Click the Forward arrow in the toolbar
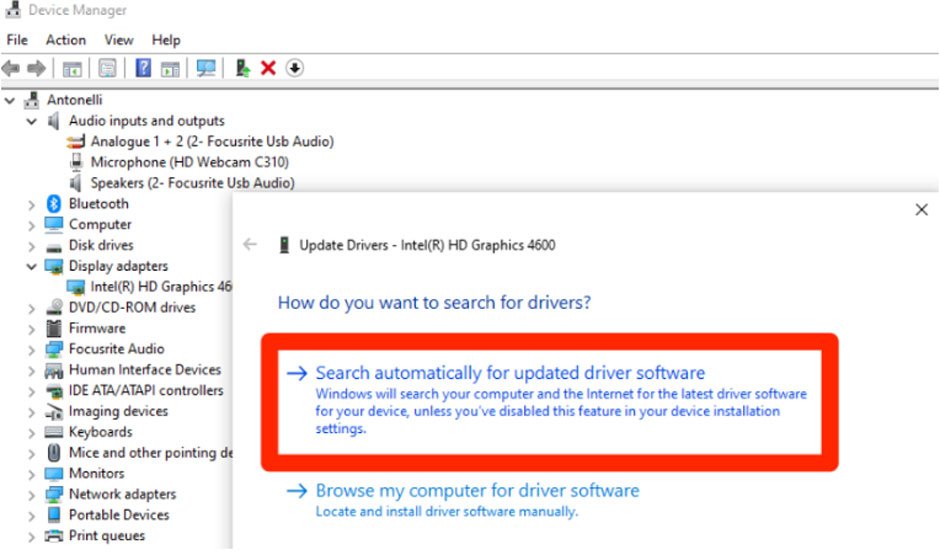 (37, 68)
